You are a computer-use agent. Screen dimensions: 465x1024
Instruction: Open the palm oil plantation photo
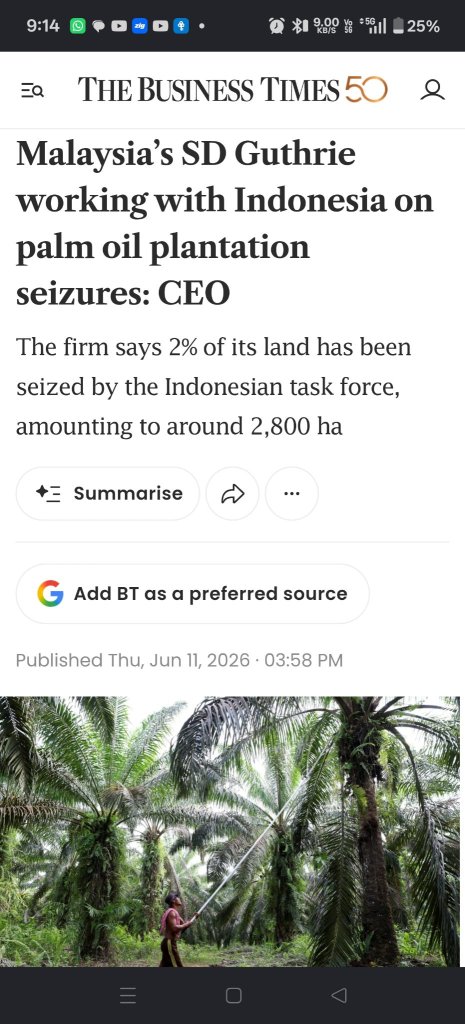click(x=230, y=831)
